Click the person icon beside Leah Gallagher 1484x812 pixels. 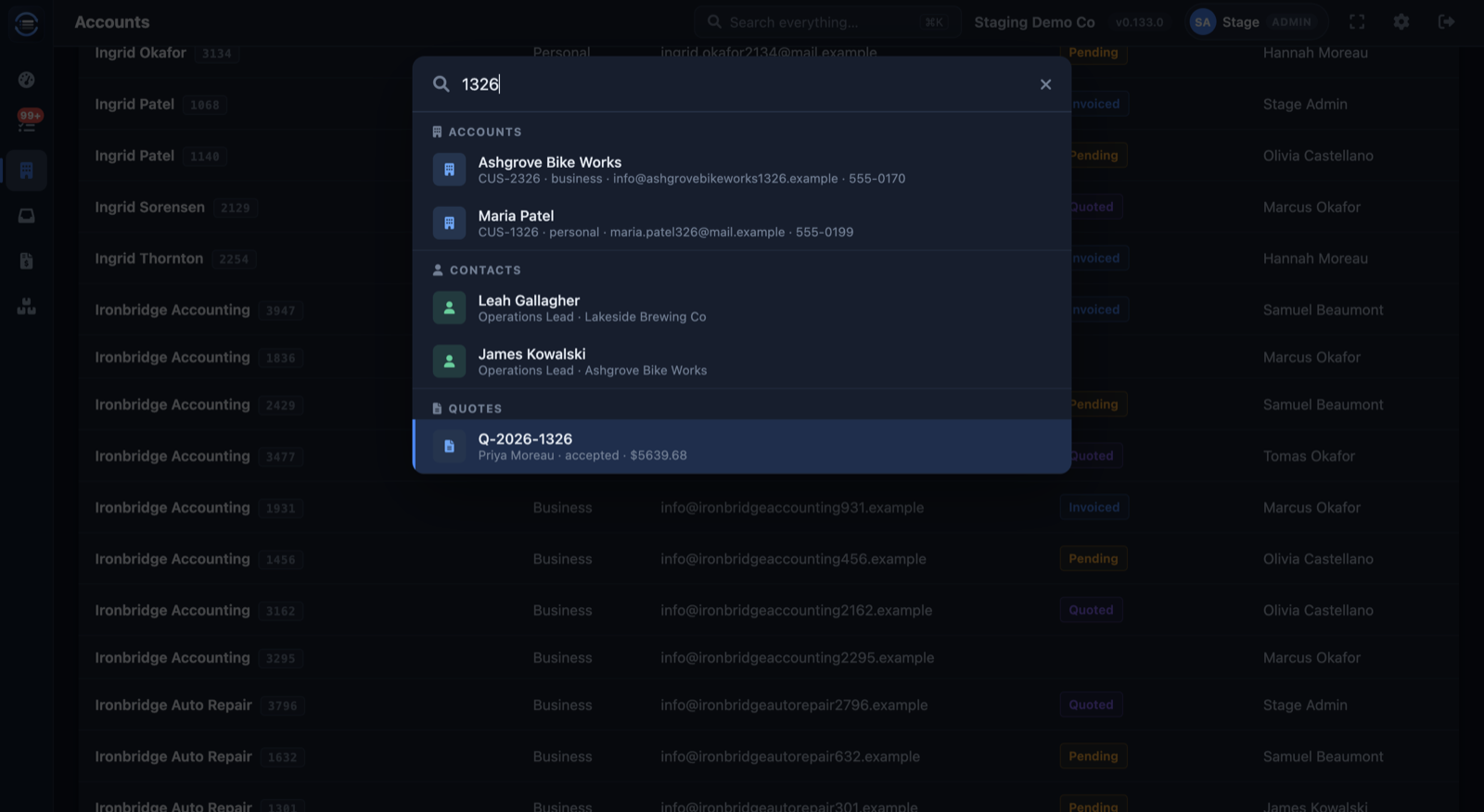point(449,308)
